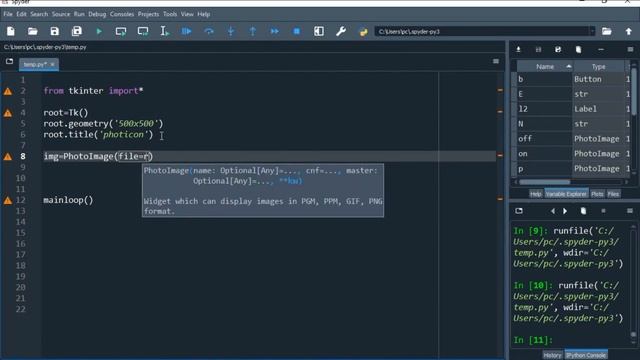The width and height of the screenshot is (640, 360).
Task: Open the IPython console options menu
Action: (630, 211)
